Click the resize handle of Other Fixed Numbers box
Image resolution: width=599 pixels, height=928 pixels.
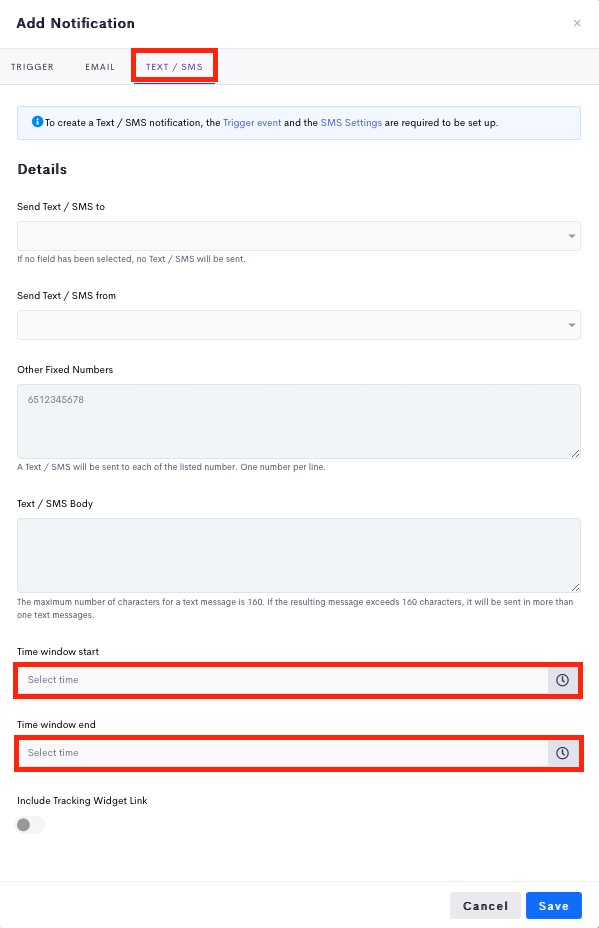pyautogui.click(x=575, y=453)
